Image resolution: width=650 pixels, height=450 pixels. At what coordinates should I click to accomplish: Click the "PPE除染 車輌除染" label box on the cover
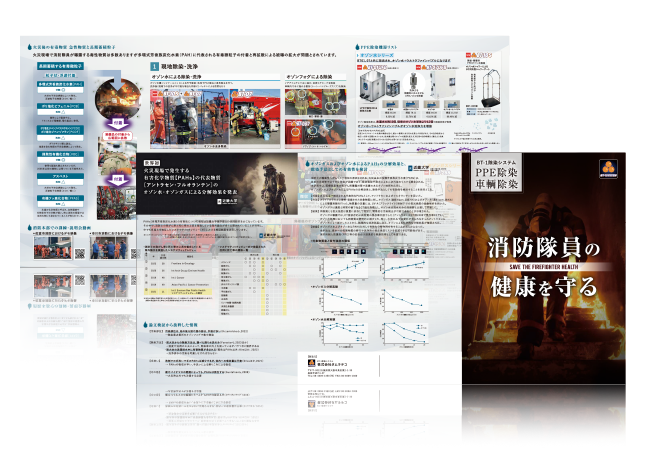(x=496, y=174)
